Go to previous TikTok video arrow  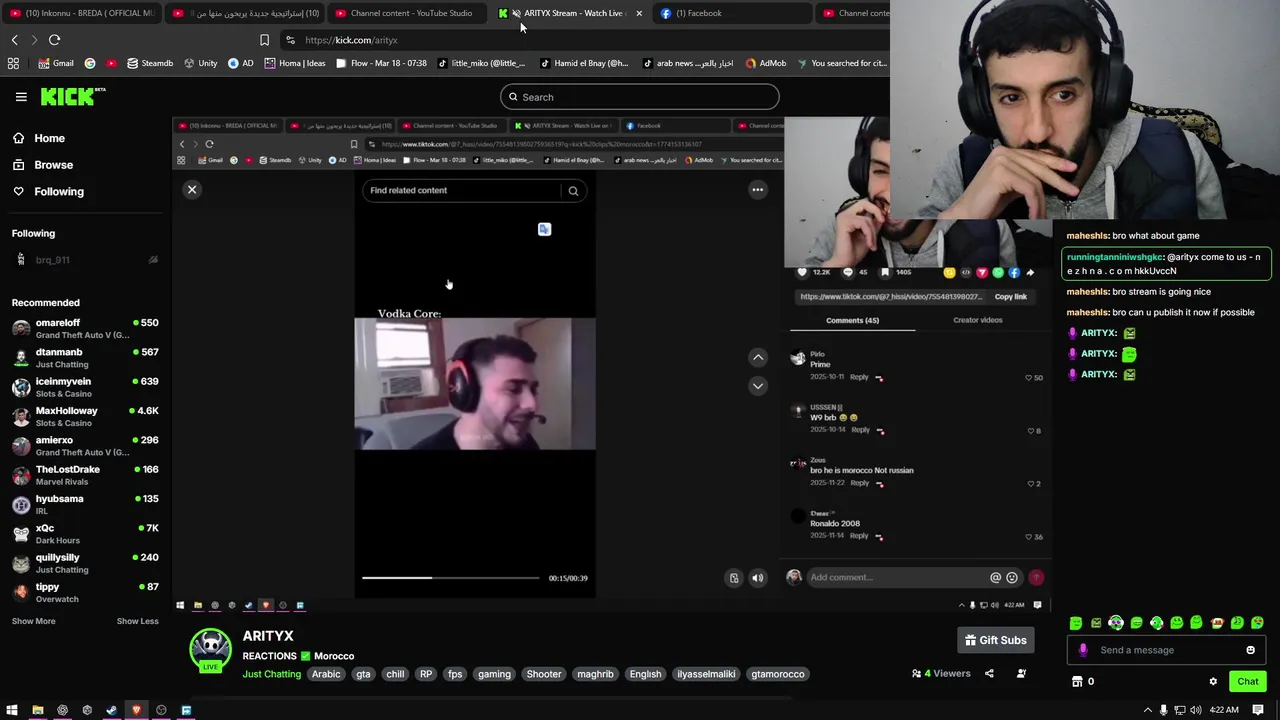(758, 357)
